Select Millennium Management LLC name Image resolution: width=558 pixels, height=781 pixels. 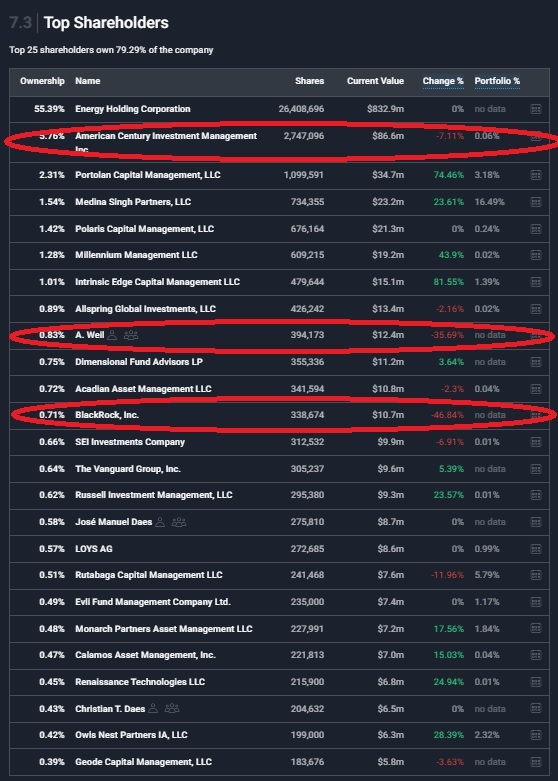point(137,255)
